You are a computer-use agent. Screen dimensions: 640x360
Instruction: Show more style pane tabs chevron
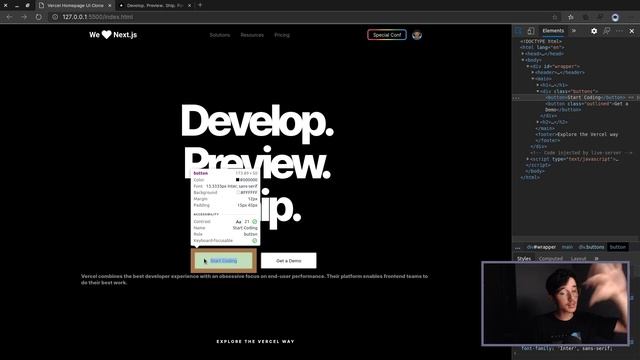coord(596,259)
